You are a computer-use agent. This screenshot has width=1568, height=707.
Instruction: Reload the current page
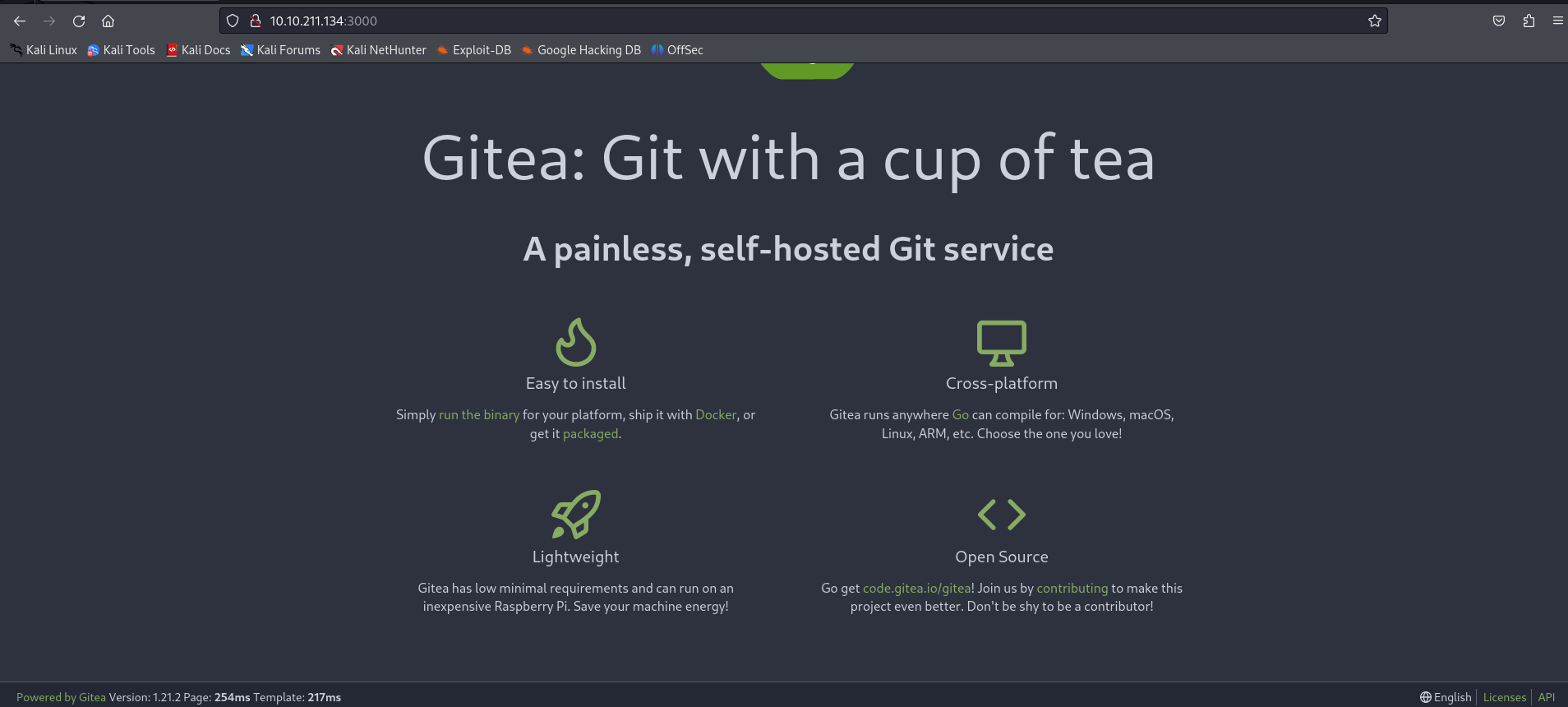(79, 21)
